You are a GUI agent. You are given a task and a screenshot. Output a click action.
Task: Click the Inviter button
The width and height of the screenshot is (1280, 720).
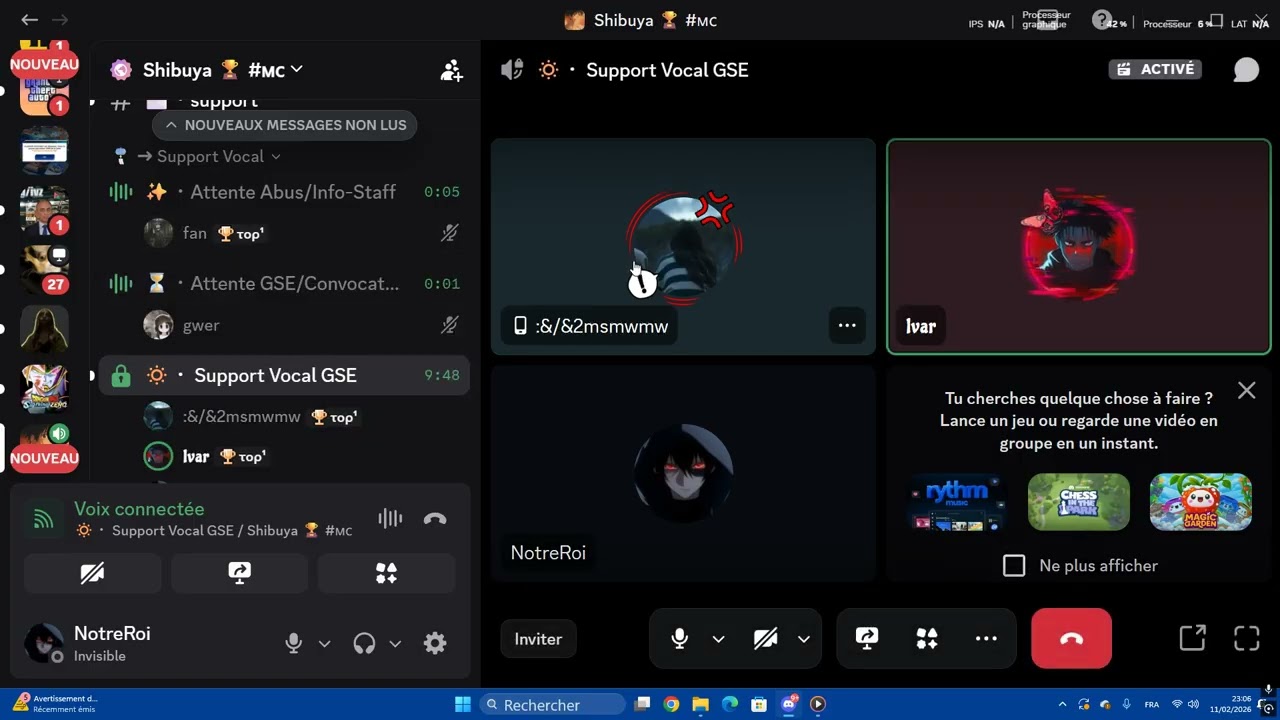click(x=538, y=639)
